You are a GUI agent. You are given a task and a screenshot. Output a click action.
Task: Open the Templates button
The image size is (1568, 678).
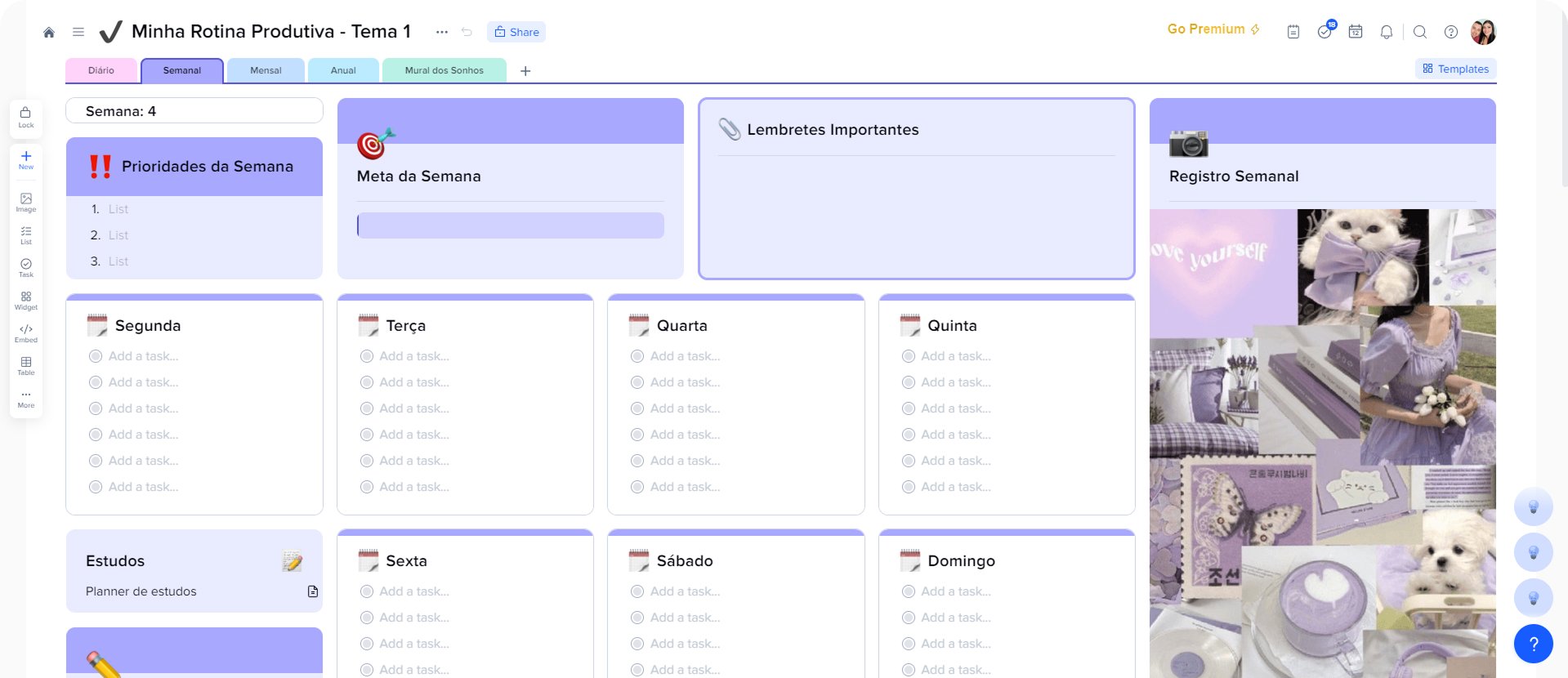pyautogui.click(x=1455, y=69)
